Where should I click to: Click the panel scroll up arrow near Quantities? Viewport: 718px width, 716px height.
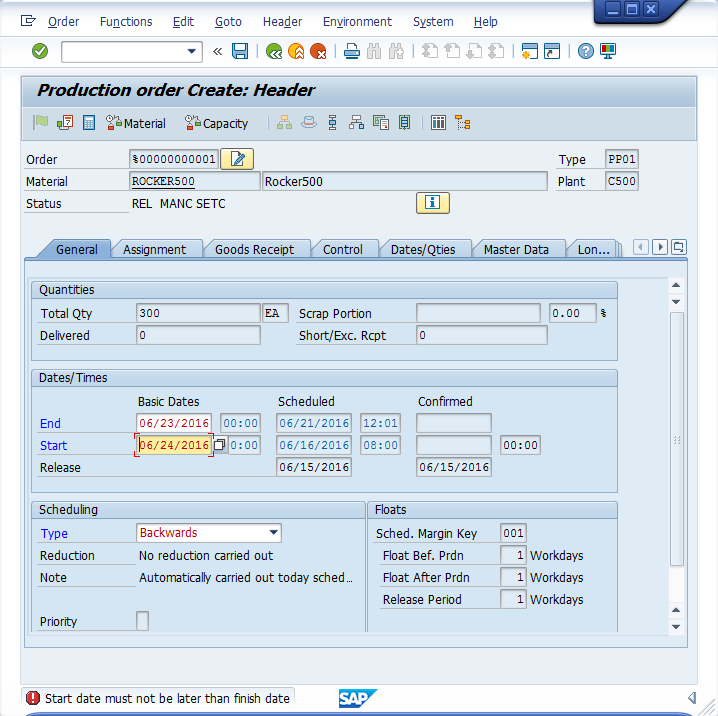676,285
